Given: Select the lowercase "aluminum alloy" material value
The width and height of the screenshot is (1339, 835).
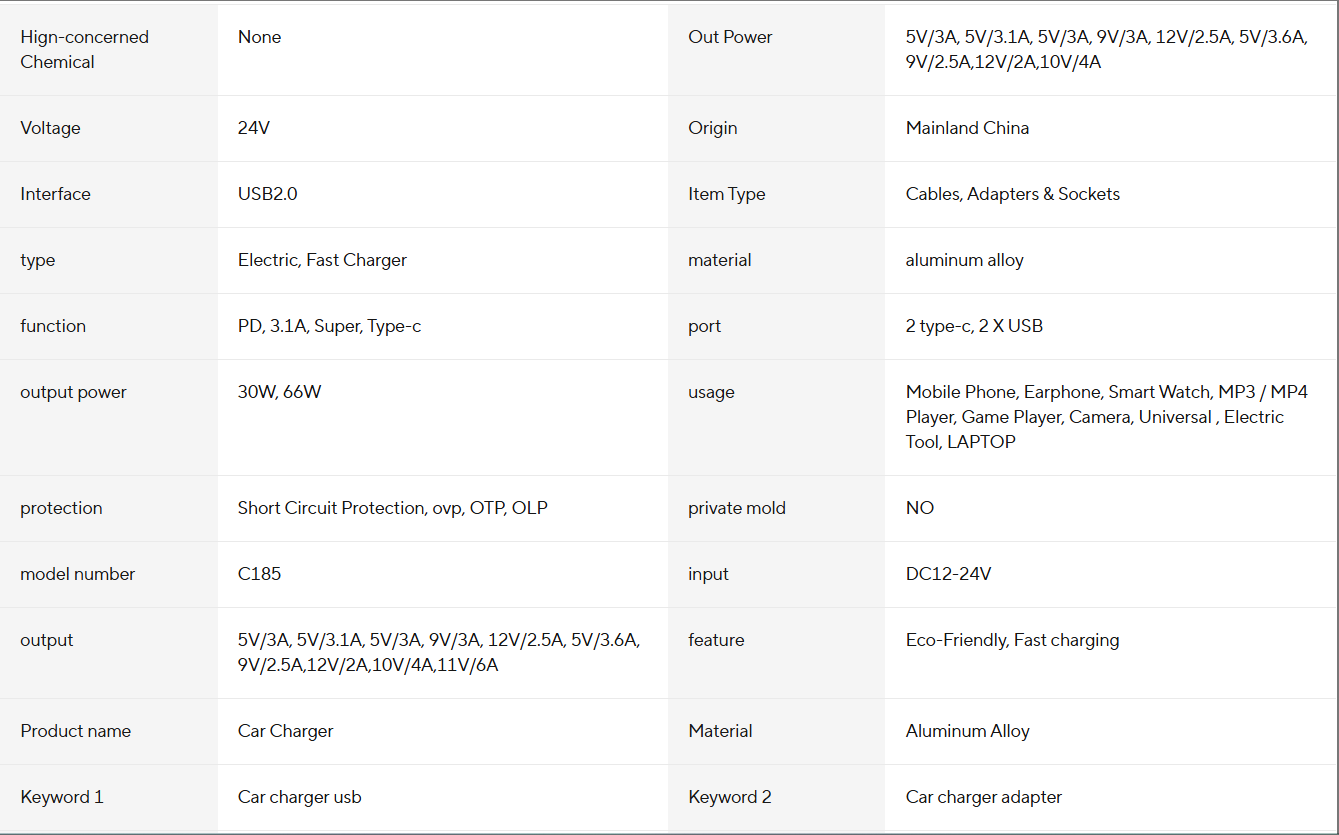Looking at the screenshot, I should click(964, 260).
